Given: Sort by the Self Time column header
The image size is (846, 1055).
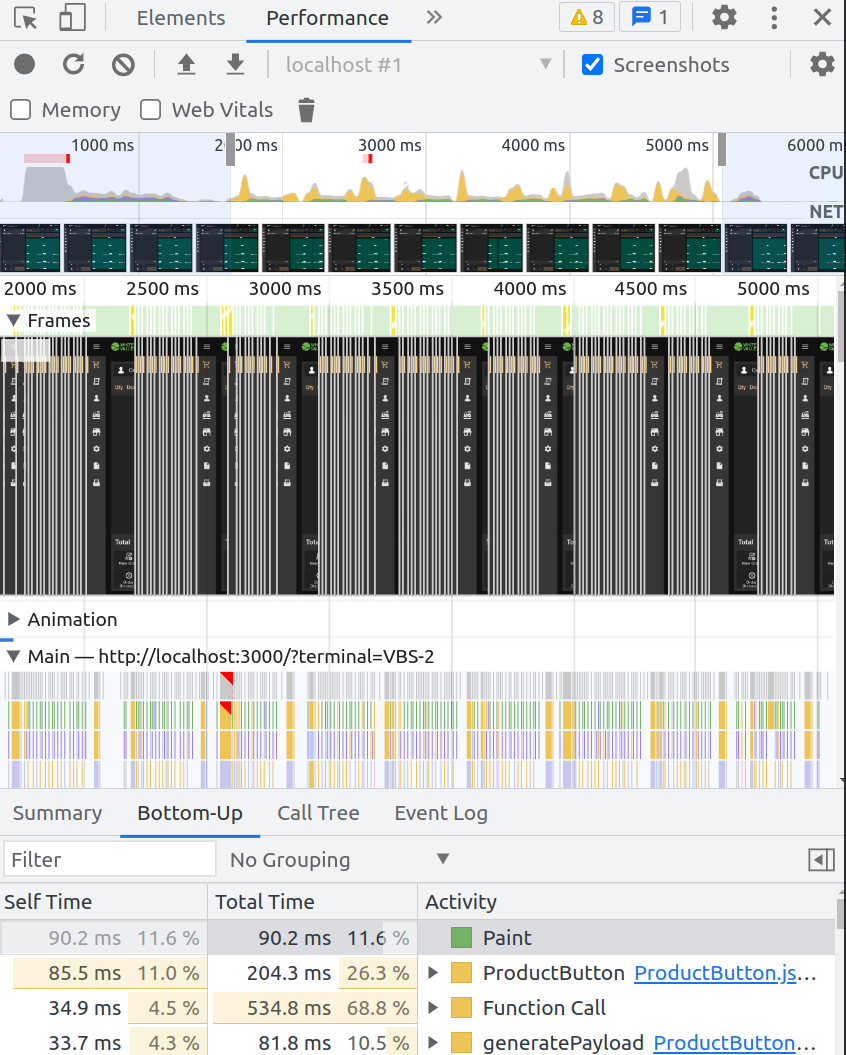Looking at the screenshot, I should pos(104,902).
